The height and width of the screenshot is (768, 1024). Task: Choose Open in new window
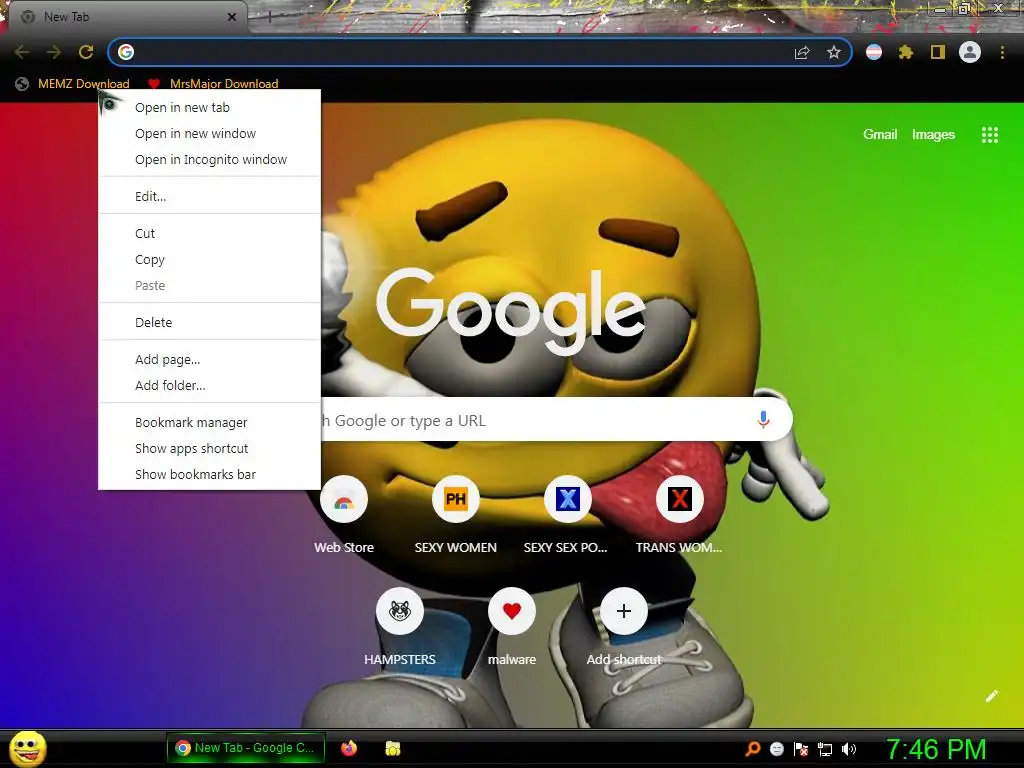point(210,133)
